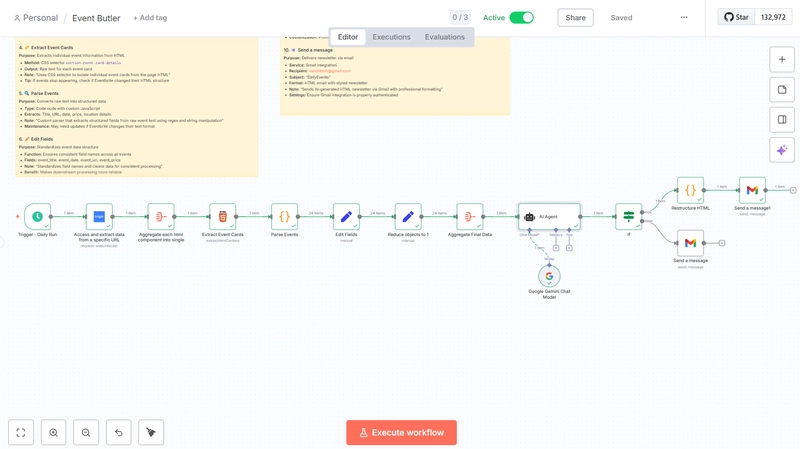
Task: Open the Send a message1 Gmail node
Action: tap(752, 190)
